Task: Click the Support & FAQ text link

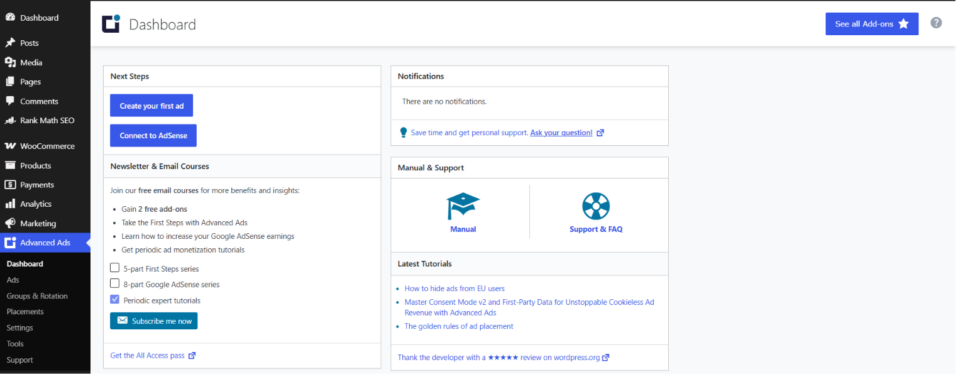Action: (596, 229)
